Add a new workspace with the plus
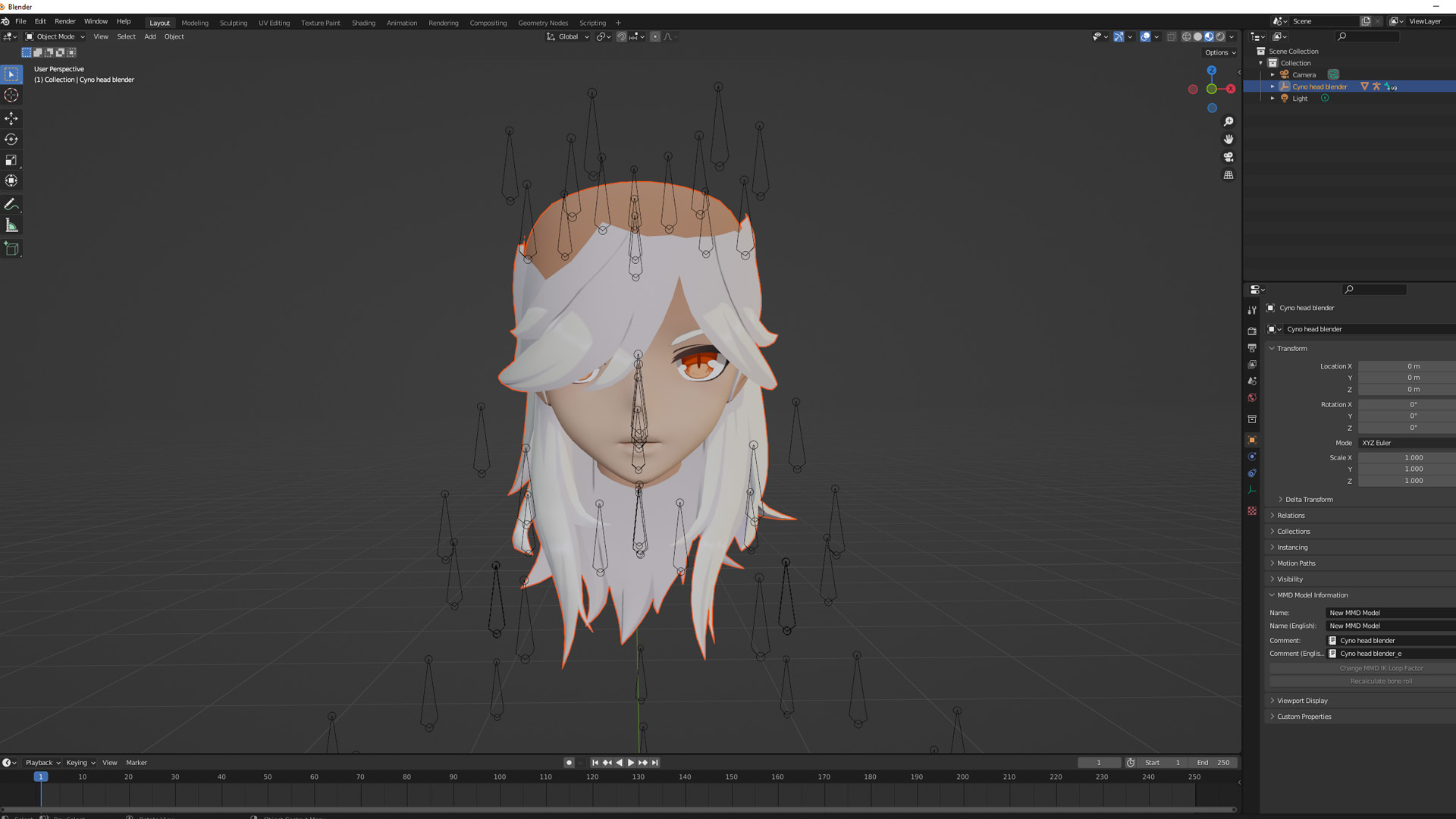Screen dimensions: 1456x819 point(618,23)
